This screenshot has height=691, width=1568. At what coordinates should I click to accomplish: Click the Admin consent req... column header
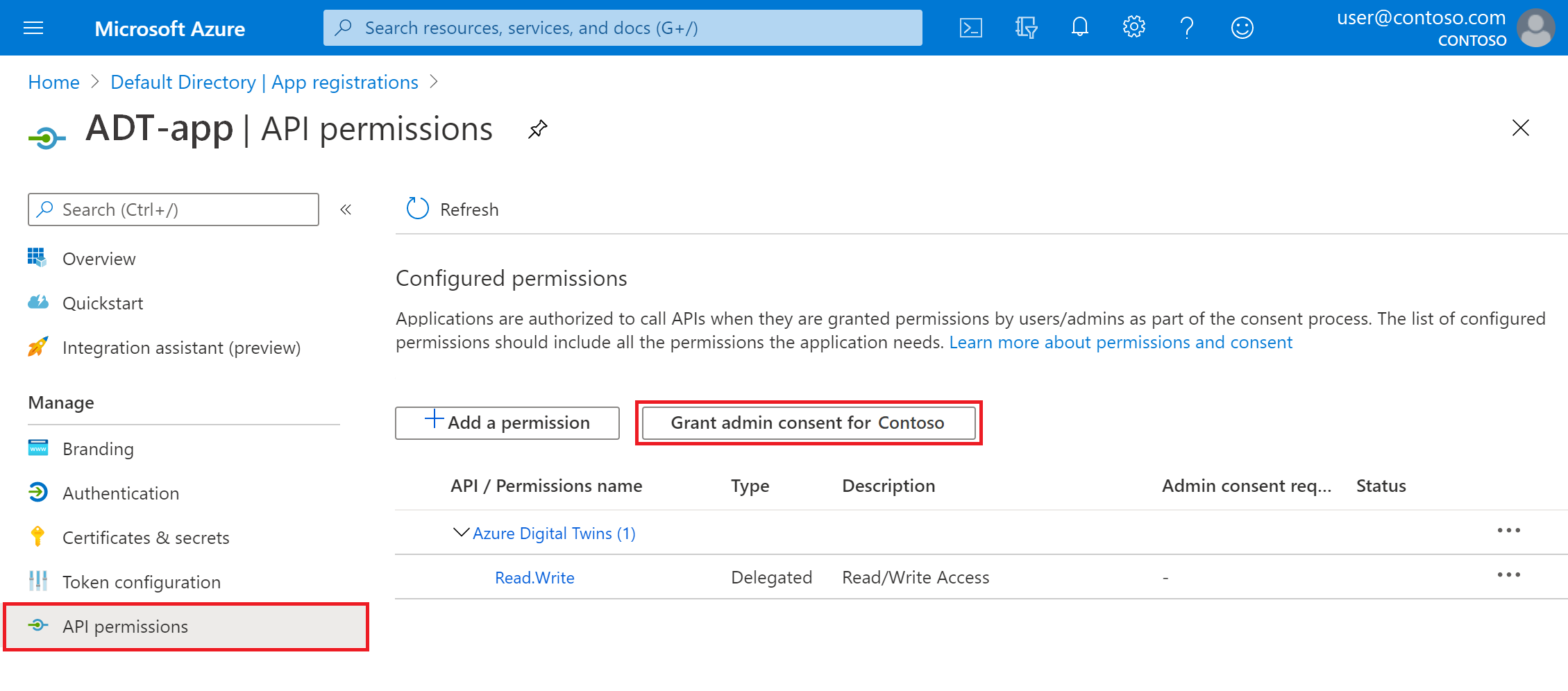pyautogui.click(x=1247, y=486)
